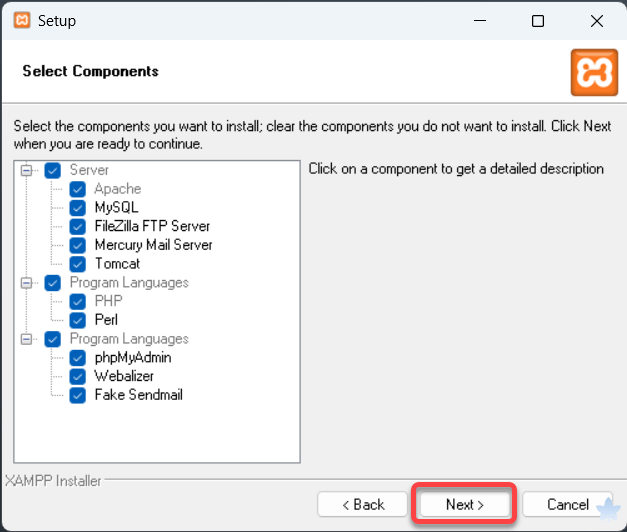Click the Apache label text
Image resolution: width=627 pixels, height=532 pixels.
point(118,189)
